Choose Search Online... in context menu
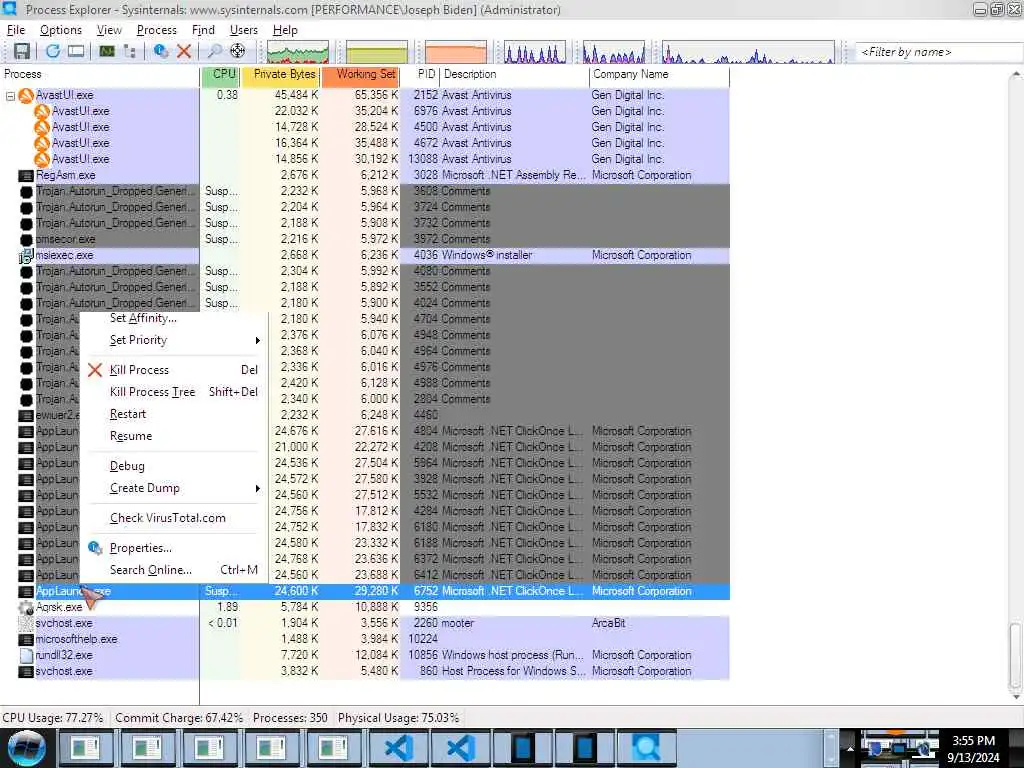 click(174, 570)
